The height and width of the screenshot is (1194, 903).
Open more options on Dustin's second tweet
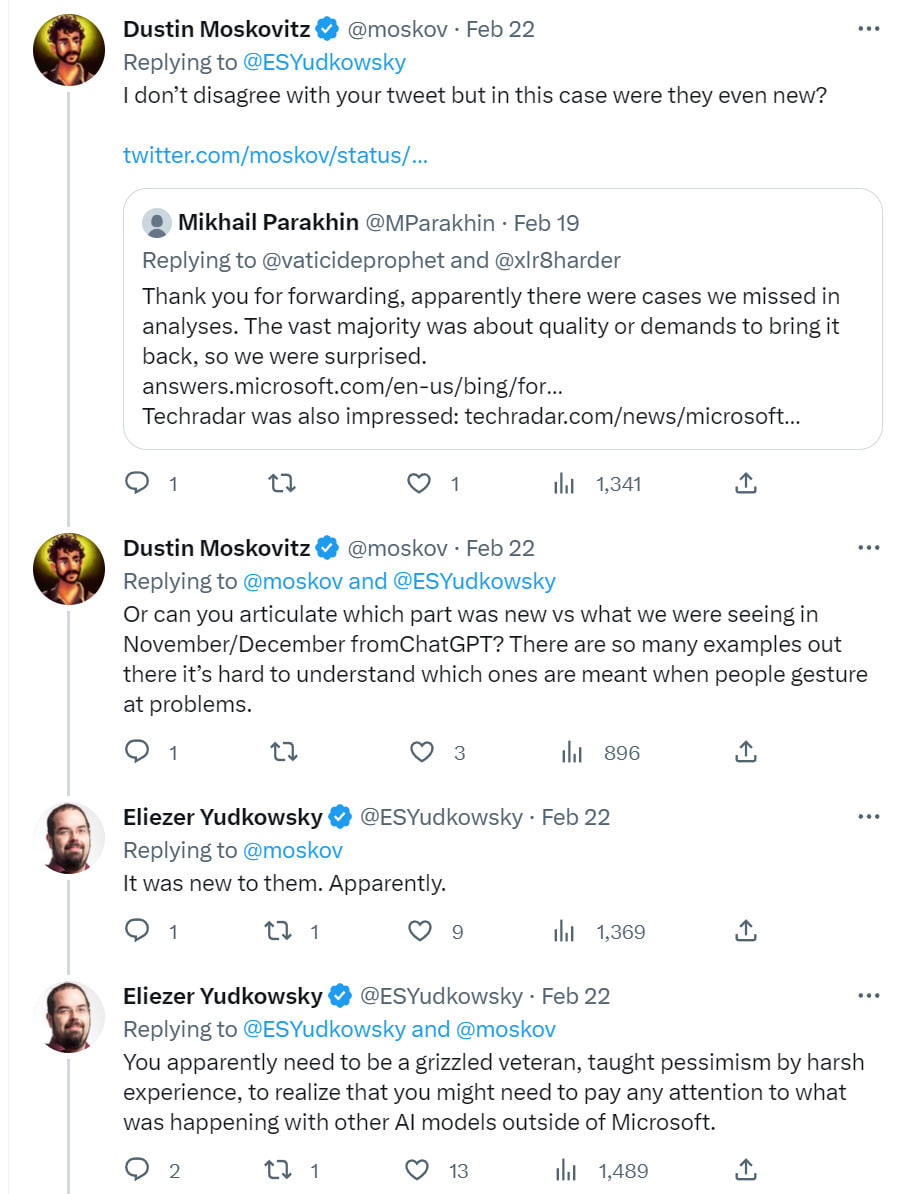pyautogui.click(x=868, y=548)
